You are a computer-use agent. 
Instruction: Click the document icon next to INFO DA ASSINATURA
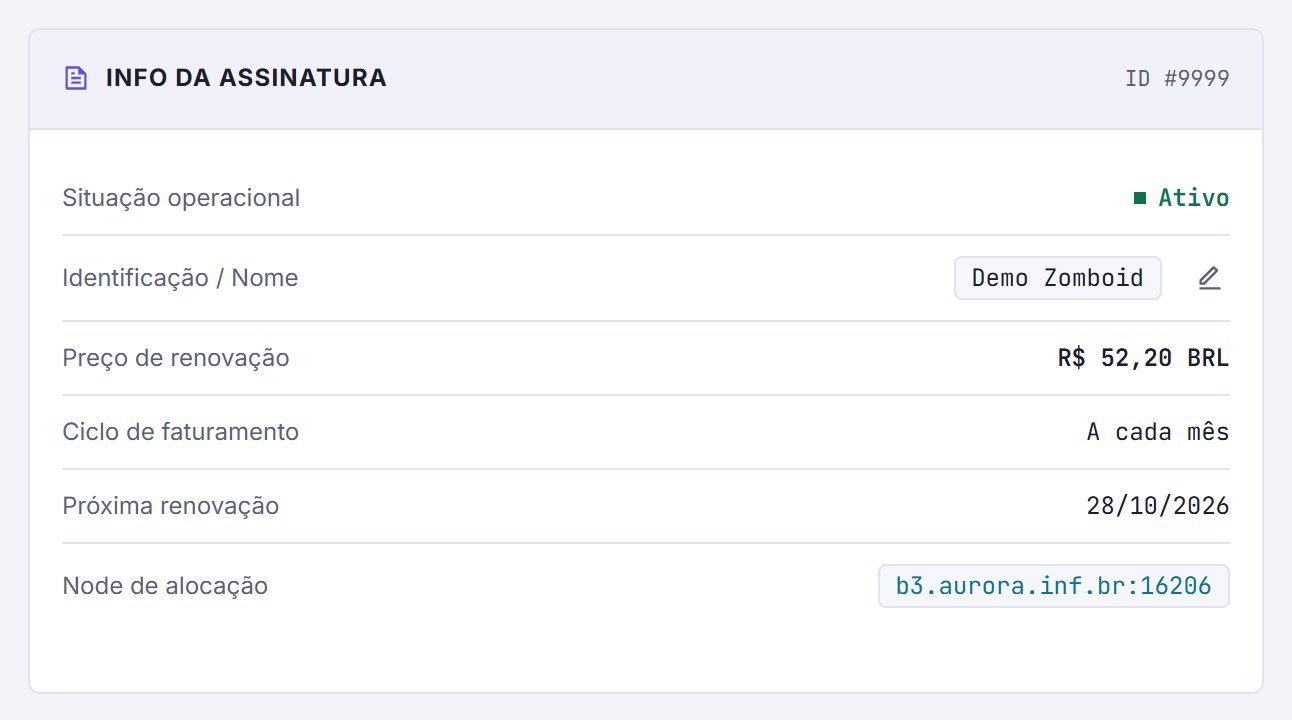click(76, 78)
